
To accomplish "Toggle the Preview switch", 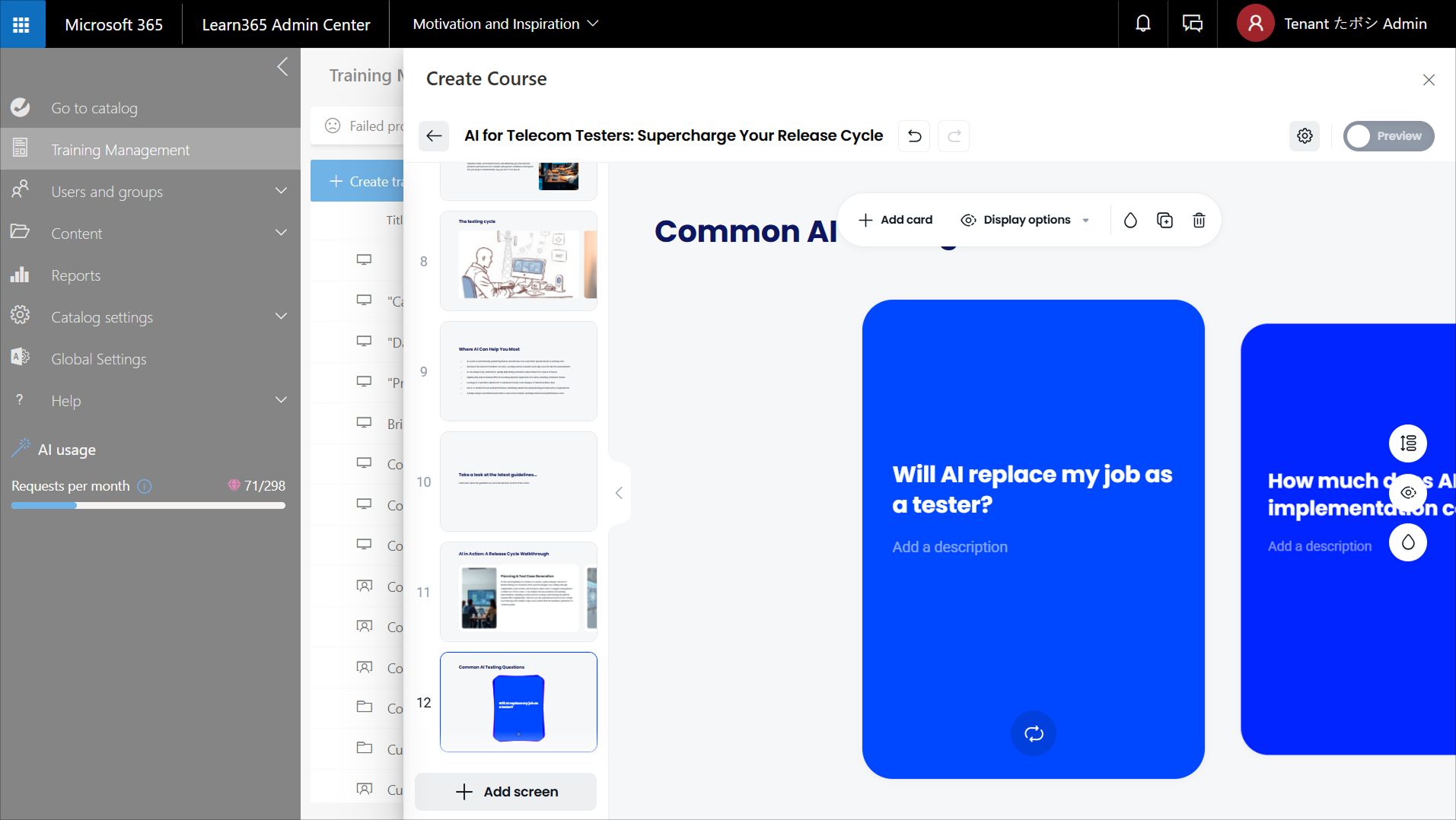I will (1388, 136).
